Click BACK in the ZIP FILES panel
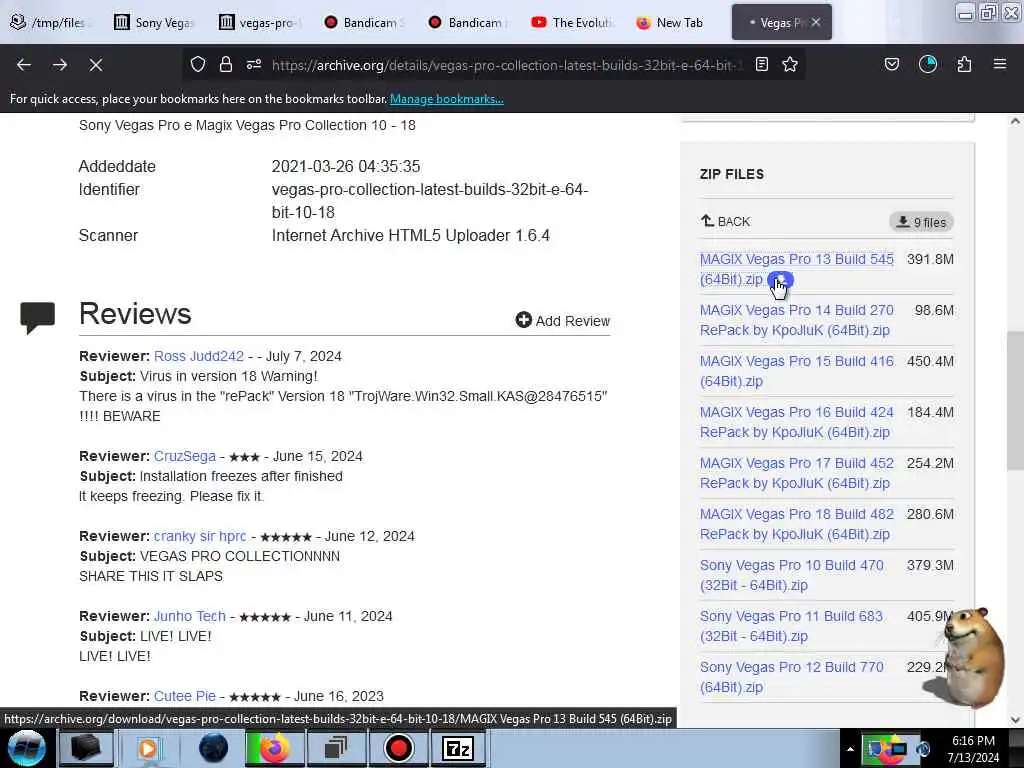 tap(726, 221)
